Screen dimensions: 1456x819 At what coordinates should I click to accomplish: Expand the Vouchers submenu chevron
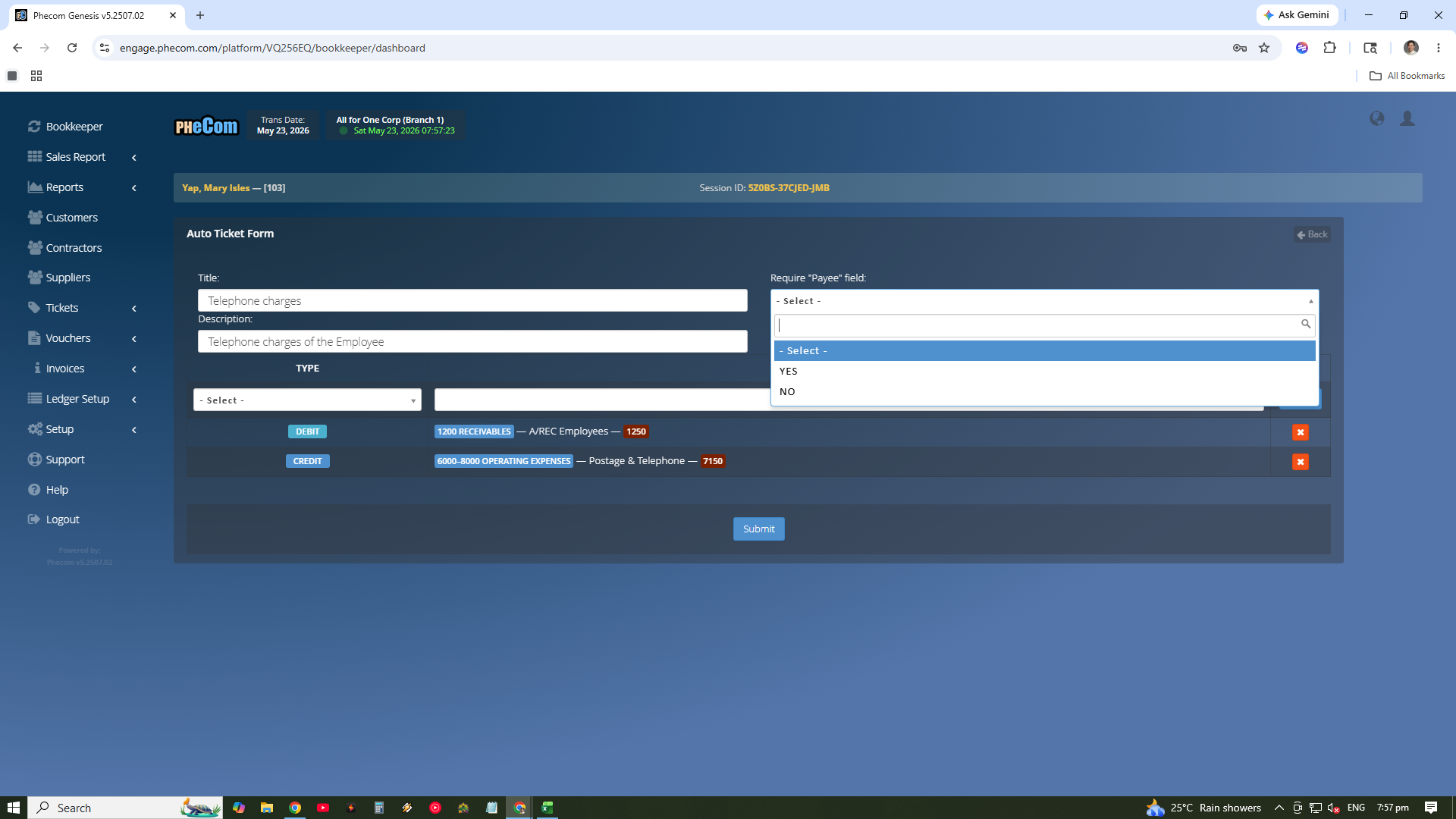[134, 338]
